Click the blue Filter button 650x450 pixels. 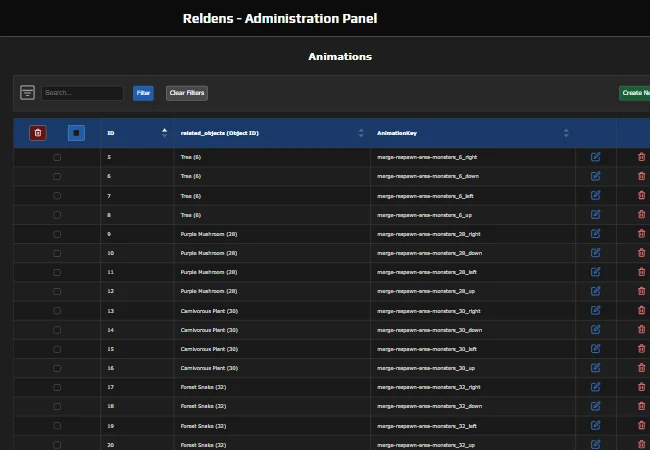143,93
